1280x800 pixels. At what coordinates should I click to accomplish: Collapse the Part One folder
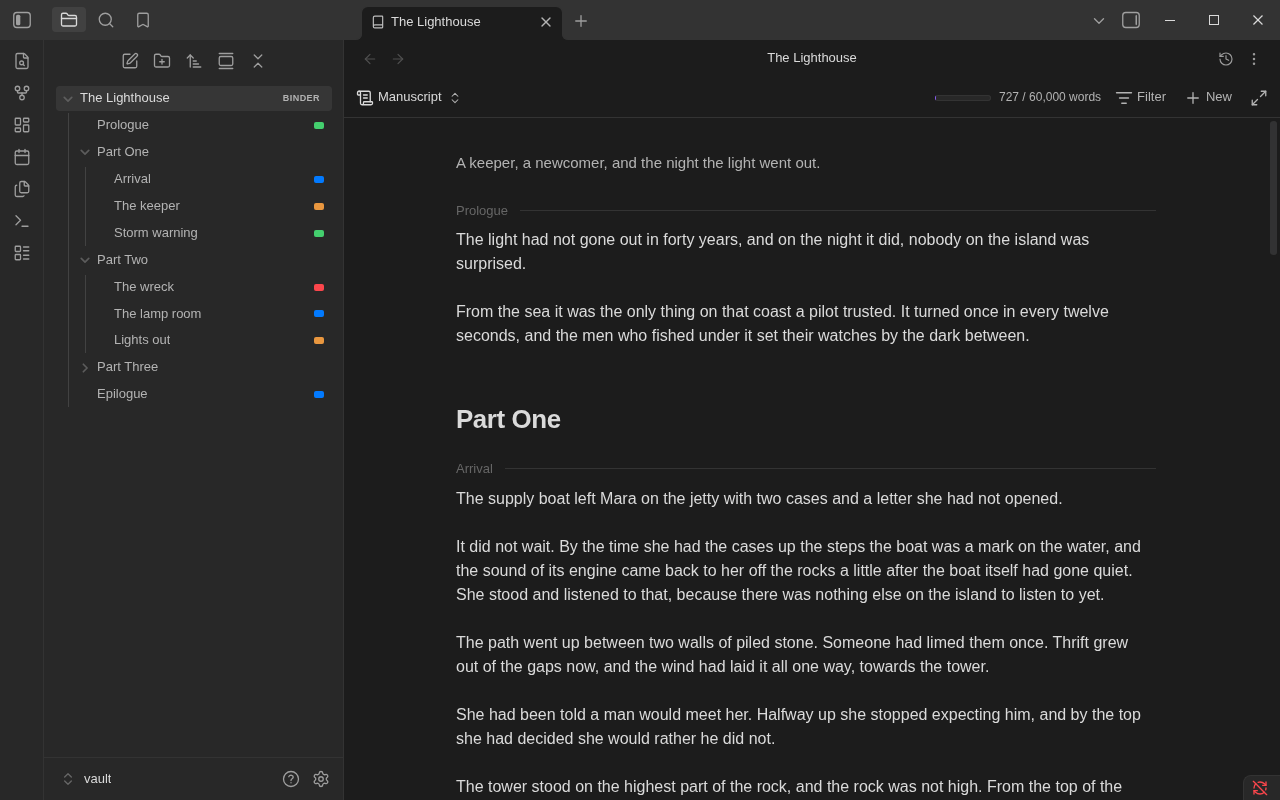[85, 152]
